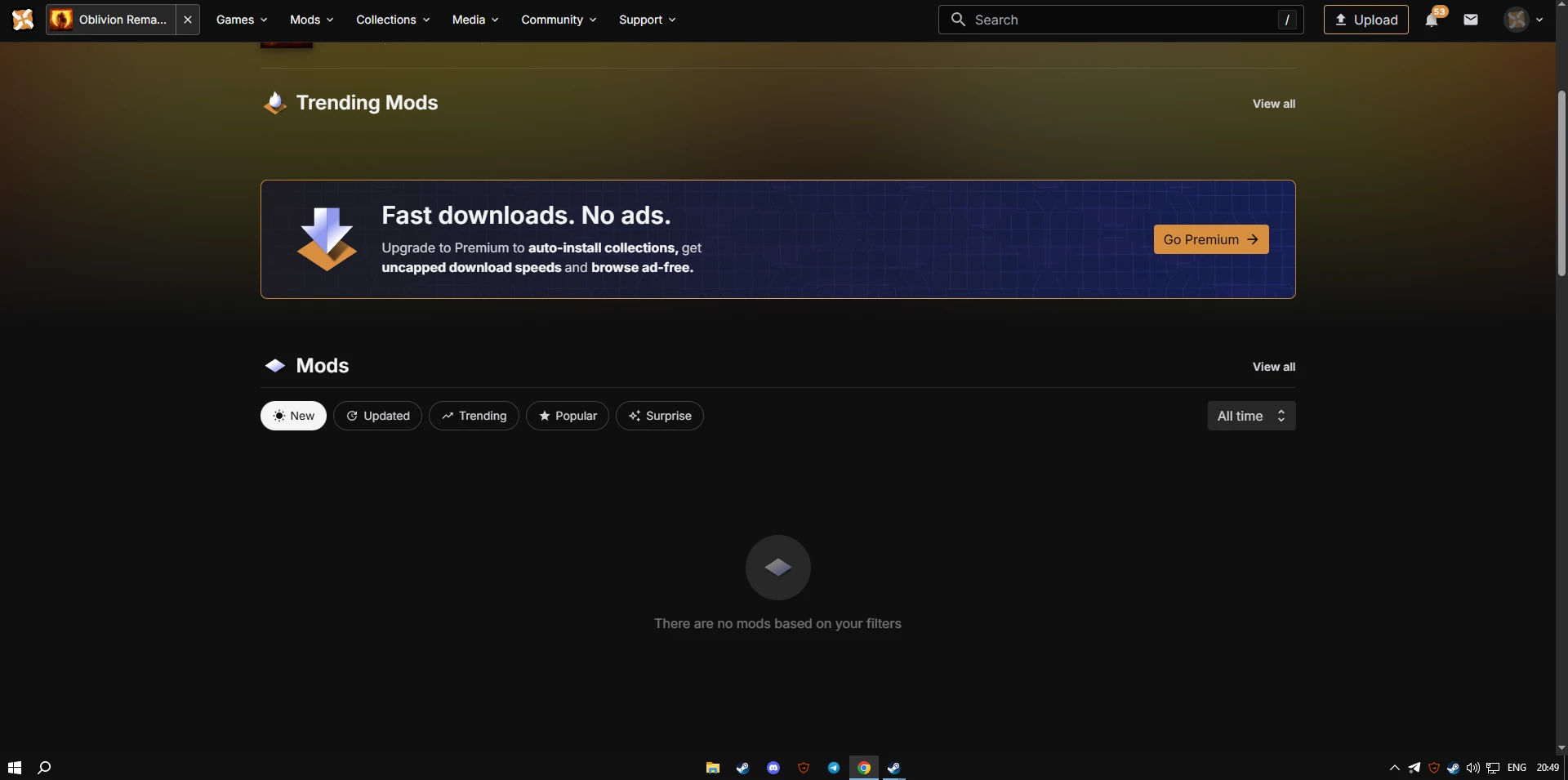View all Trending Mods

(x=1274, y=104)
